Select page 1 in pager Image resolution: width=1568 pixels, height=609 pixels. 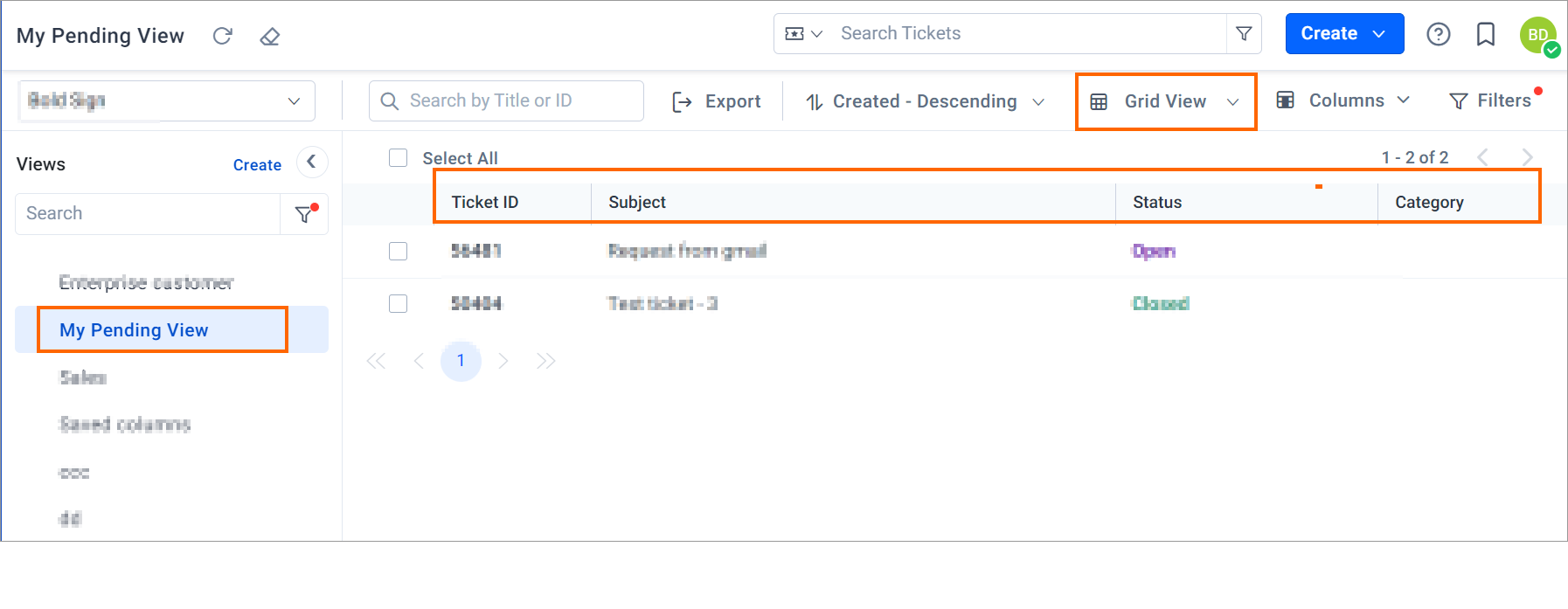tap(461, 361)
